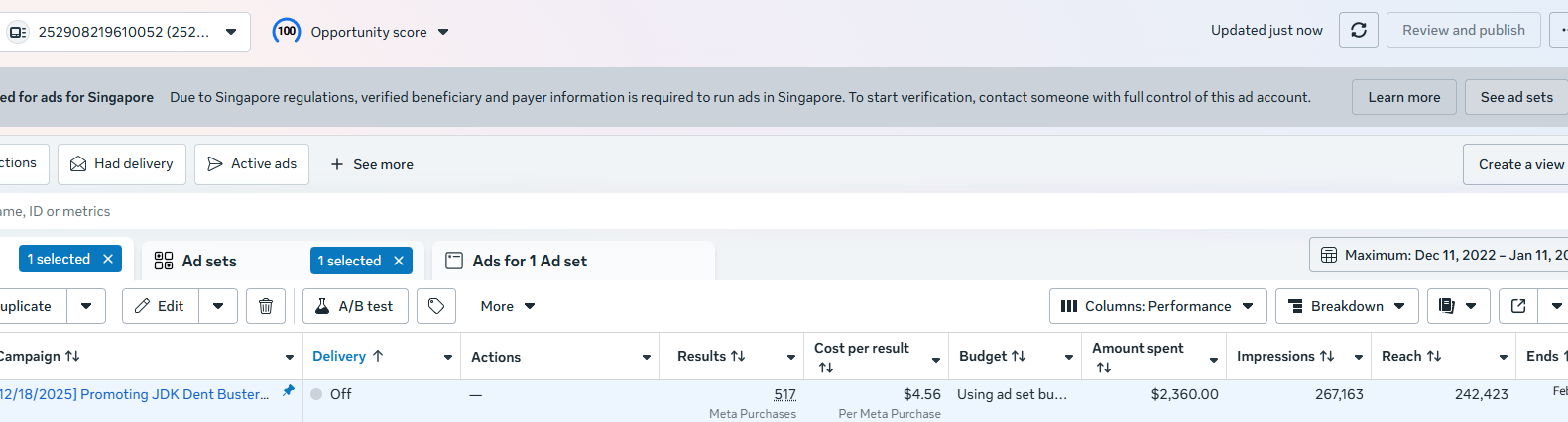This screenshot has width=1568, height=422.
Task: Click the Learn more button
Action: 1403,97
